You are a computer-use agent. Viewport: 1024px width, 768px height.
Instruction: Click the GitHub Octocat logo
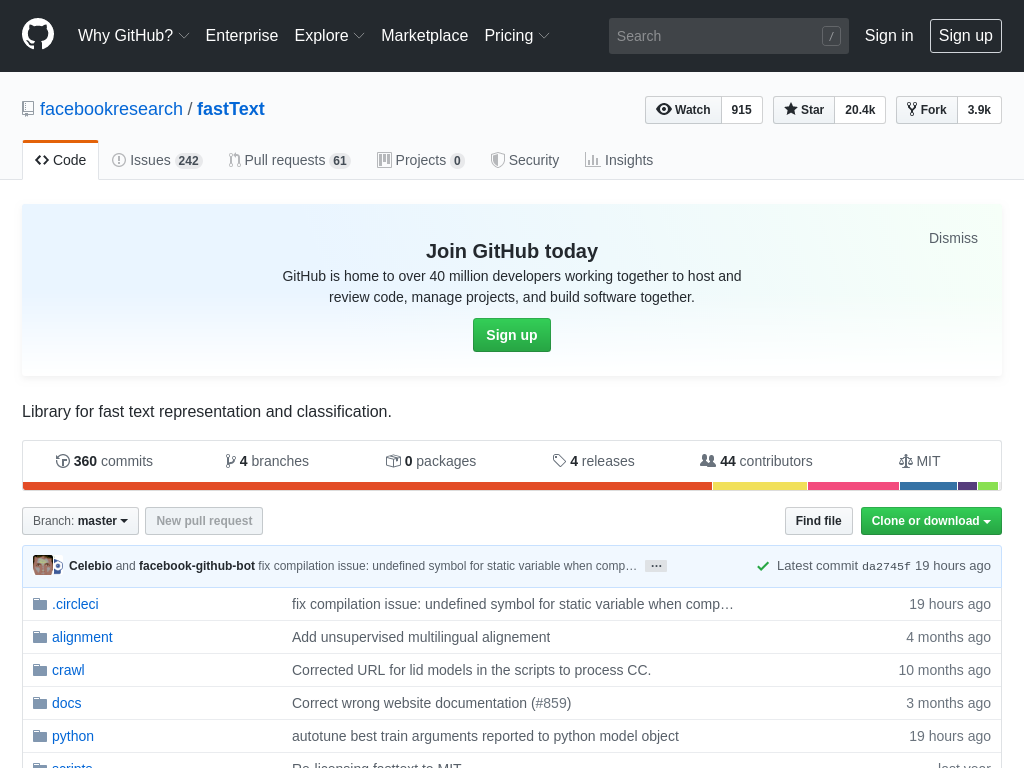tap(38, 35)
